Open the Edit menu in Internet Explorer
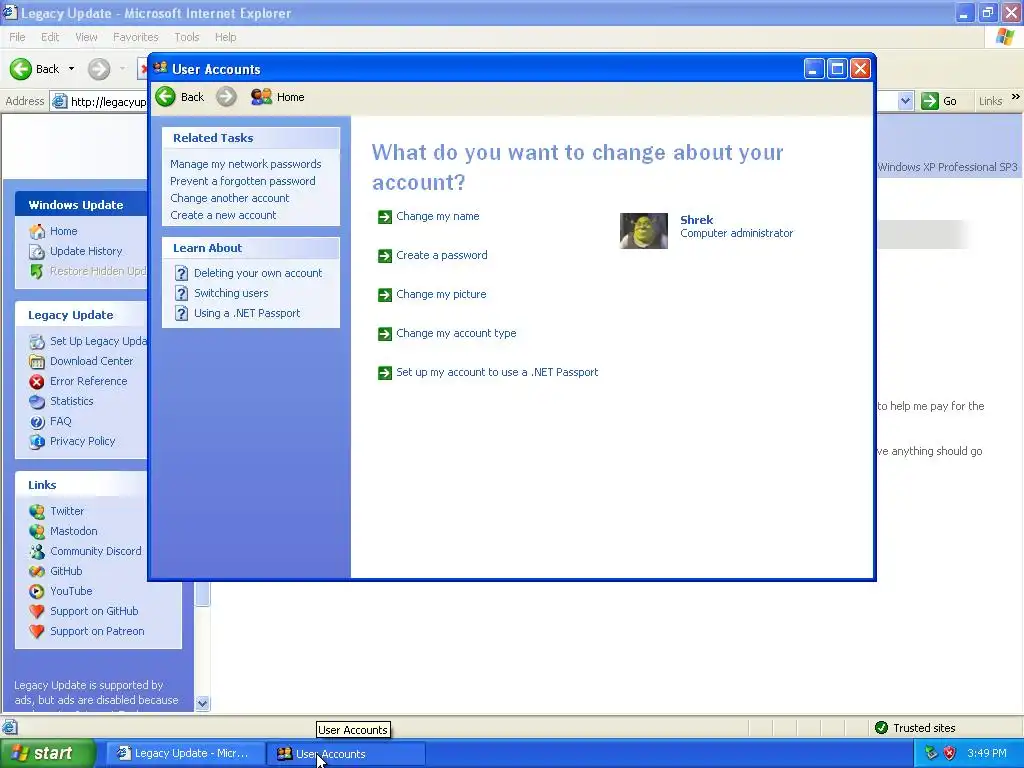 [x=50, y=37]
